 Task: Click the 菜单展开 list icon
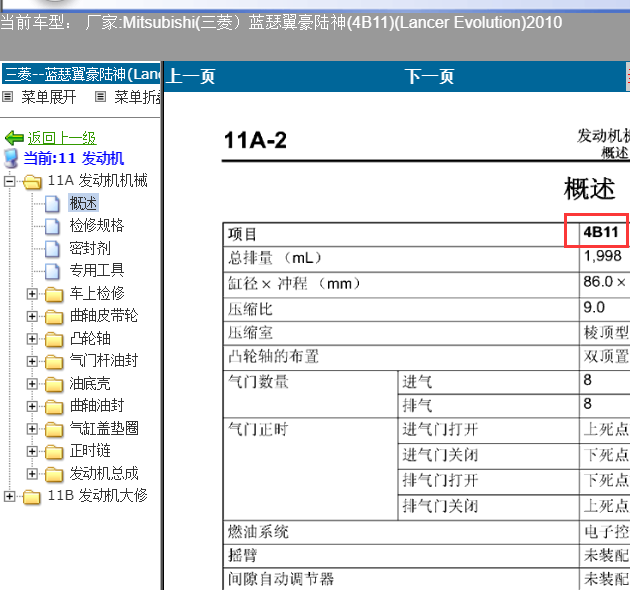8,97
